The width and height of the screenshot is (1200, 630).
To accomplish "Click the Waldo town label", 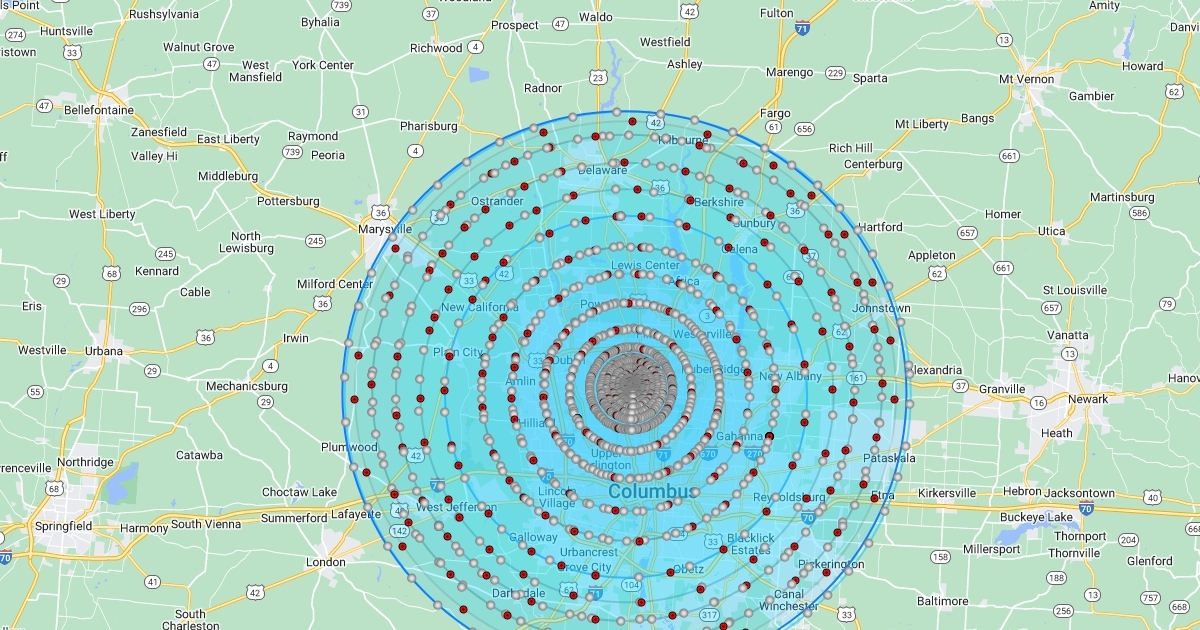I will tap(596, 17).
